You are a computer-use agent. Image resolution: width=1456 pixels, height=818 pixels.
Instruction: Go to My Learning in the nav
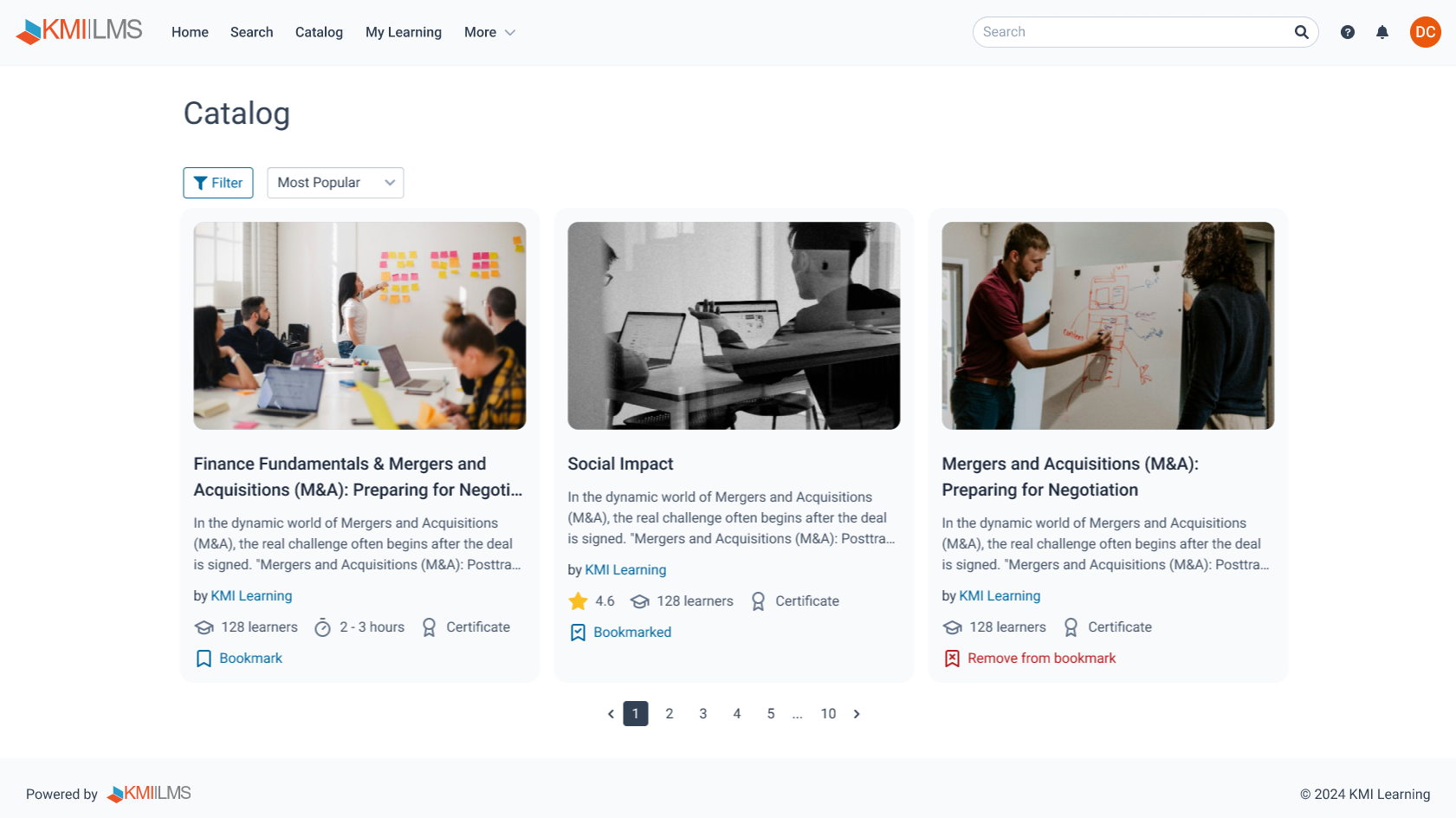pyautogui.click(x=404, y=32)
